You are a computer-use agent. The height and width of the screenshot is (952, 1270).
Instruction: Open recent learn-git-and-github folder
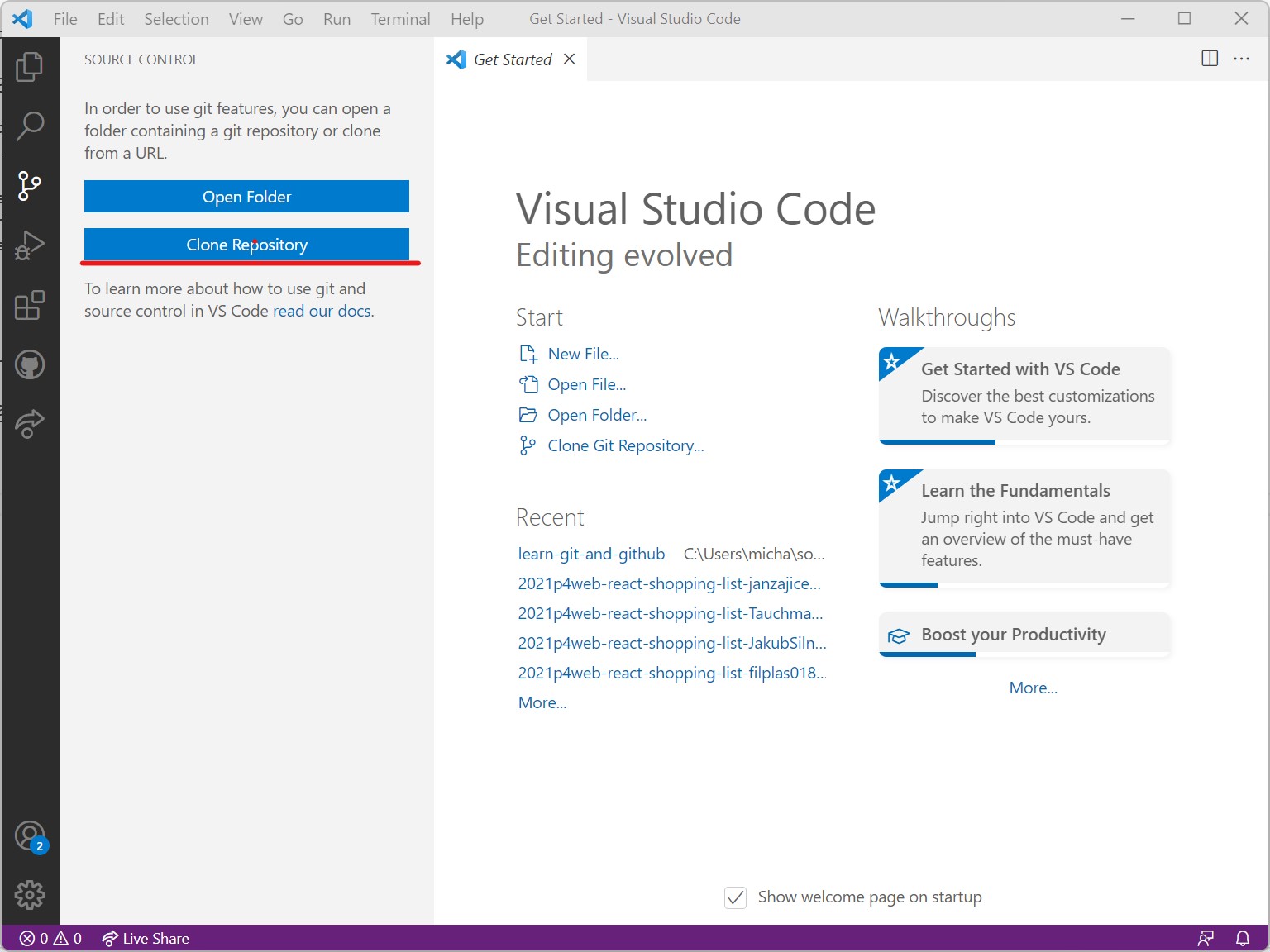tap(591, 554)
